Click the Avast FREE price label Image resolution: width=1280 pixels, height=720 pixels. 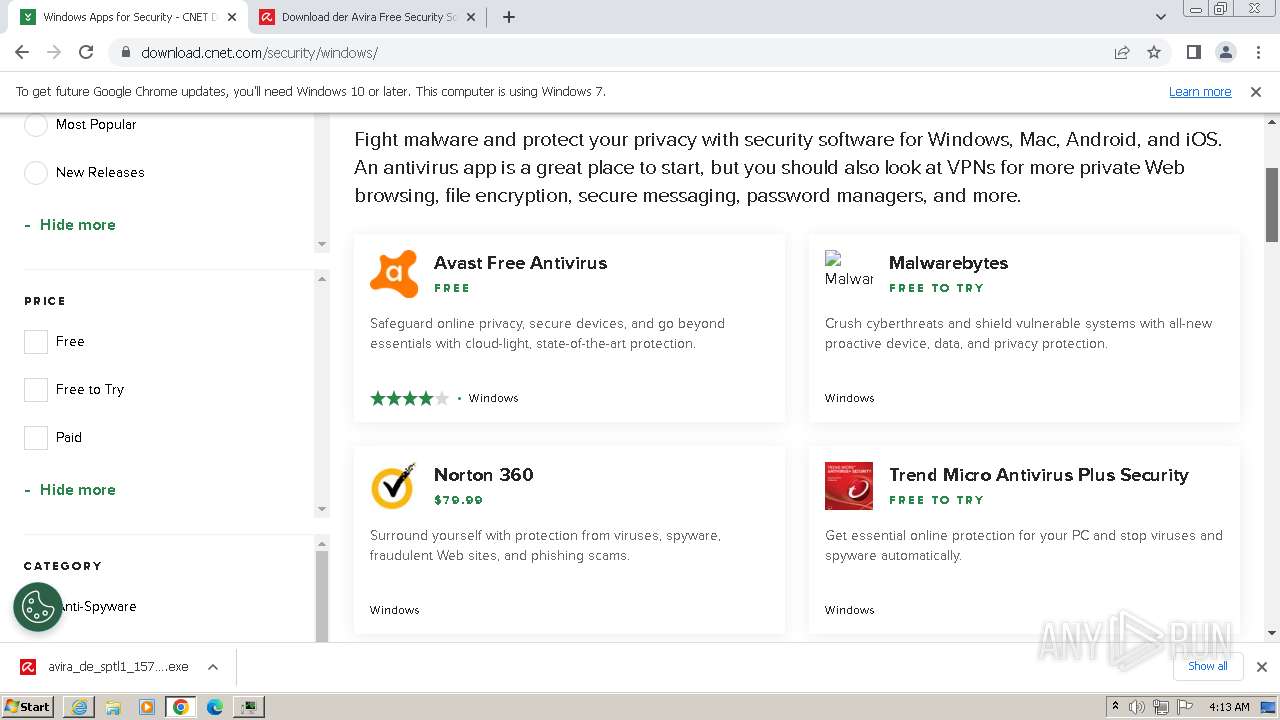pos(452,288)
